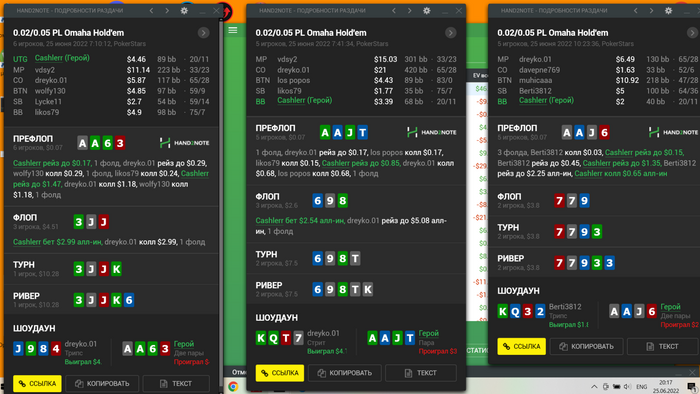Click Hand2Note logo in middle window preflop
Viewport: 700px width, 394px height.
pyautogui.click(x=432, y=132)
